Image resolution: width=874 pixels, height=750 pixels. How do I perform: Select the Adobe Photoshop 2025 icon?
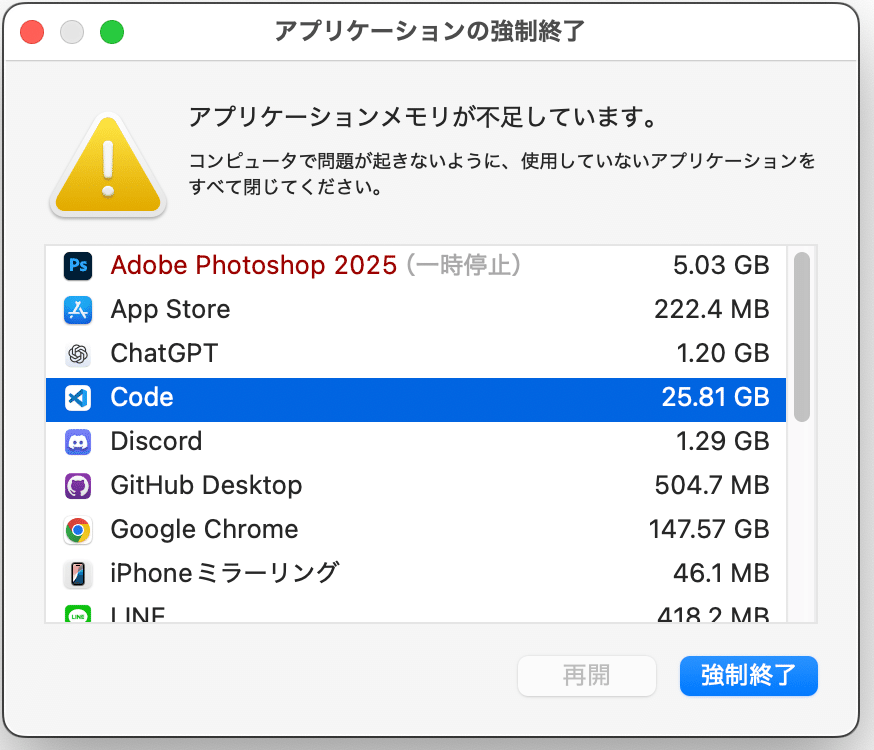[78, 266]
